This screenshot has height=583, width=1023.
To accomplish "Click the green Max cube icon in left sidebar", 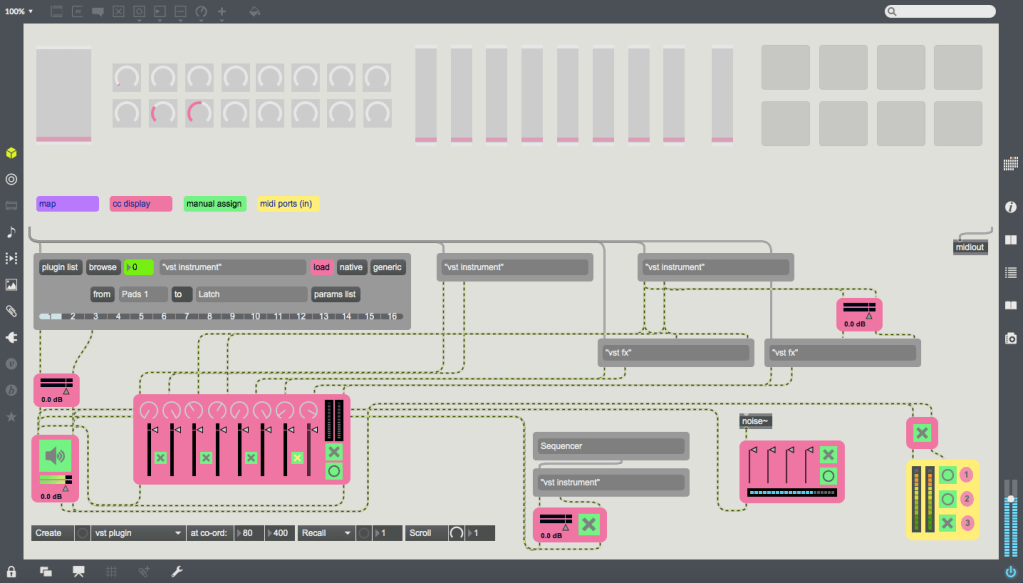I will pos(11,153).
